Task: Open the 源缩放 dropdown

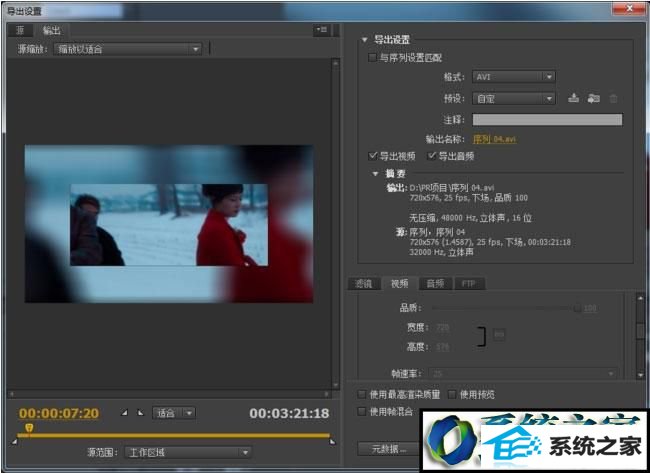Action: [128, 49]
